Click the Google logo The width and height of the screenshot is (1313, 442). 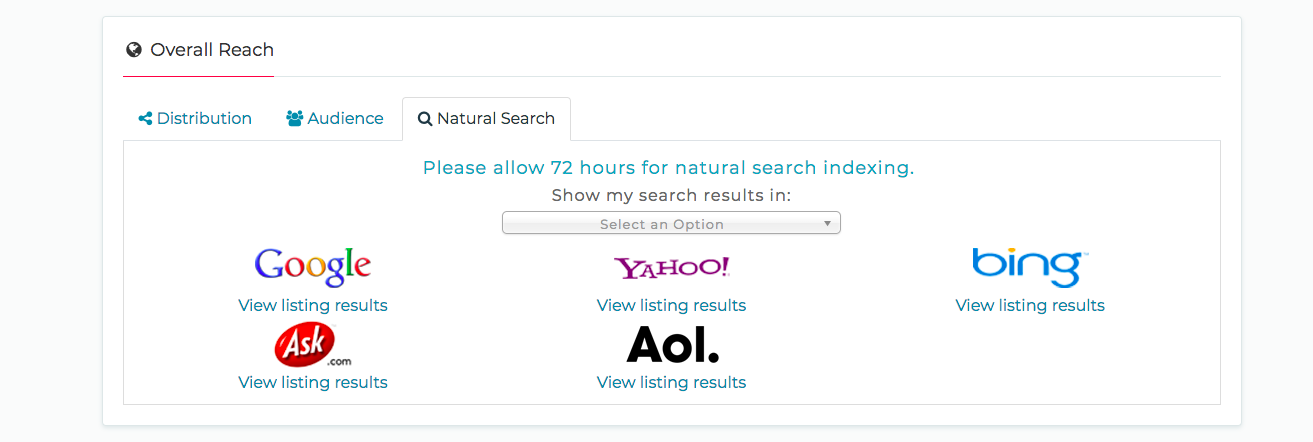coord(313,267)
